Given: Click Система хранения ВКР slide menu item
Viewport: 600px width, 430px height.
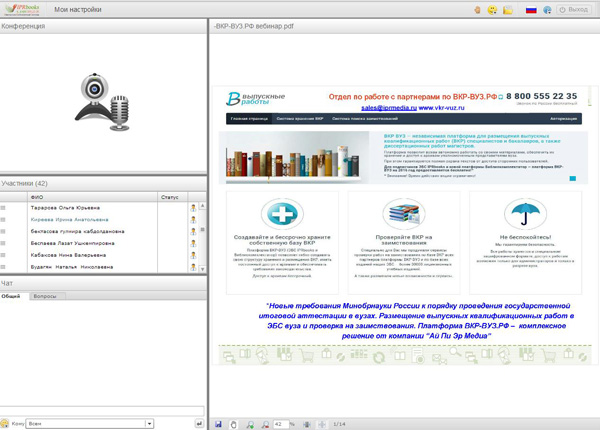Looking at the screenshot, I should 300,119.
